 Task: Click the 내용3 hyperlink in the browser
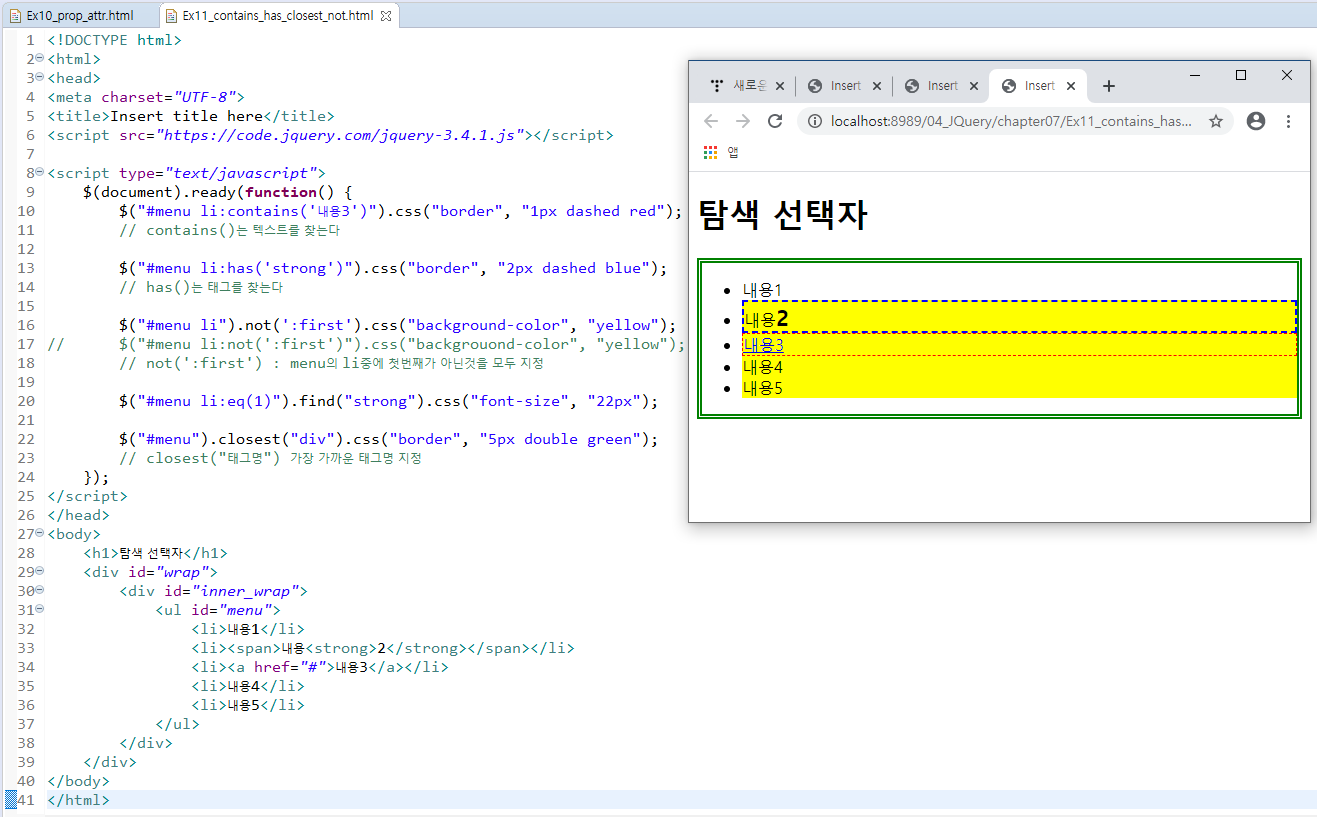763,345
